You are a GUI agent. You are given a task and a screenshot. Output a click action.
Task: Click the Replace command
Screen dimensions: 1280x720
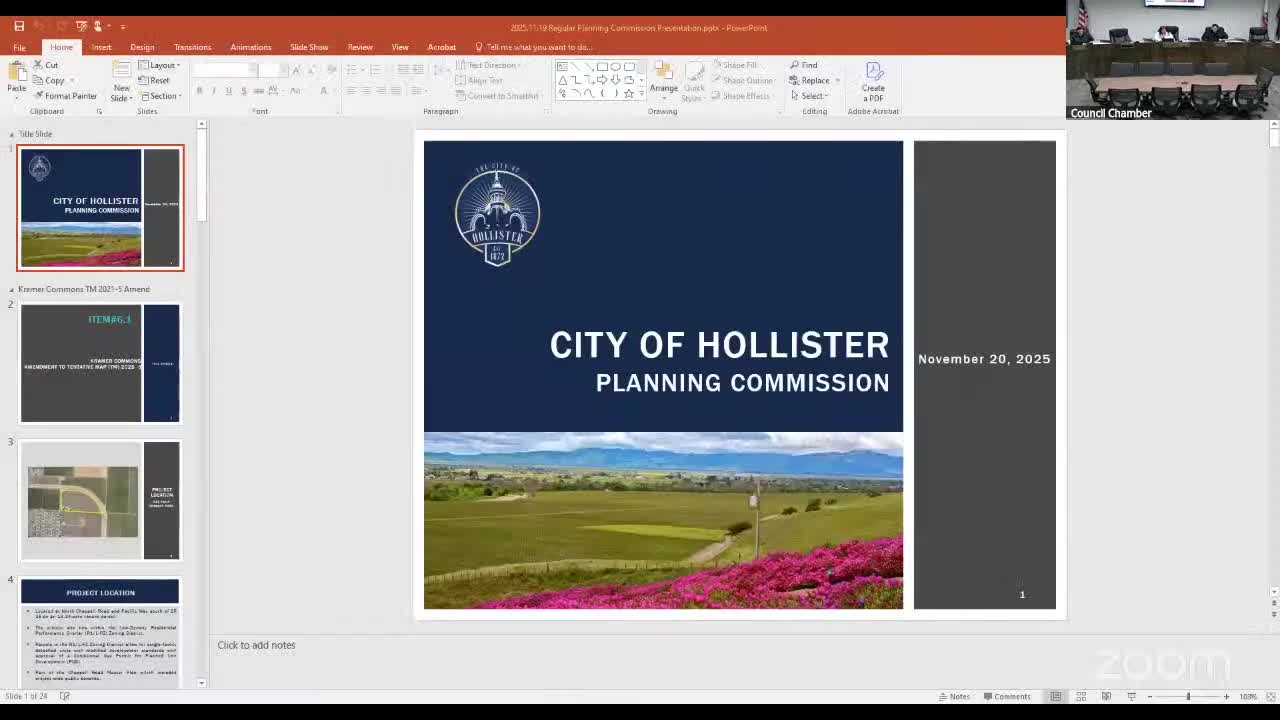[810, 80]
